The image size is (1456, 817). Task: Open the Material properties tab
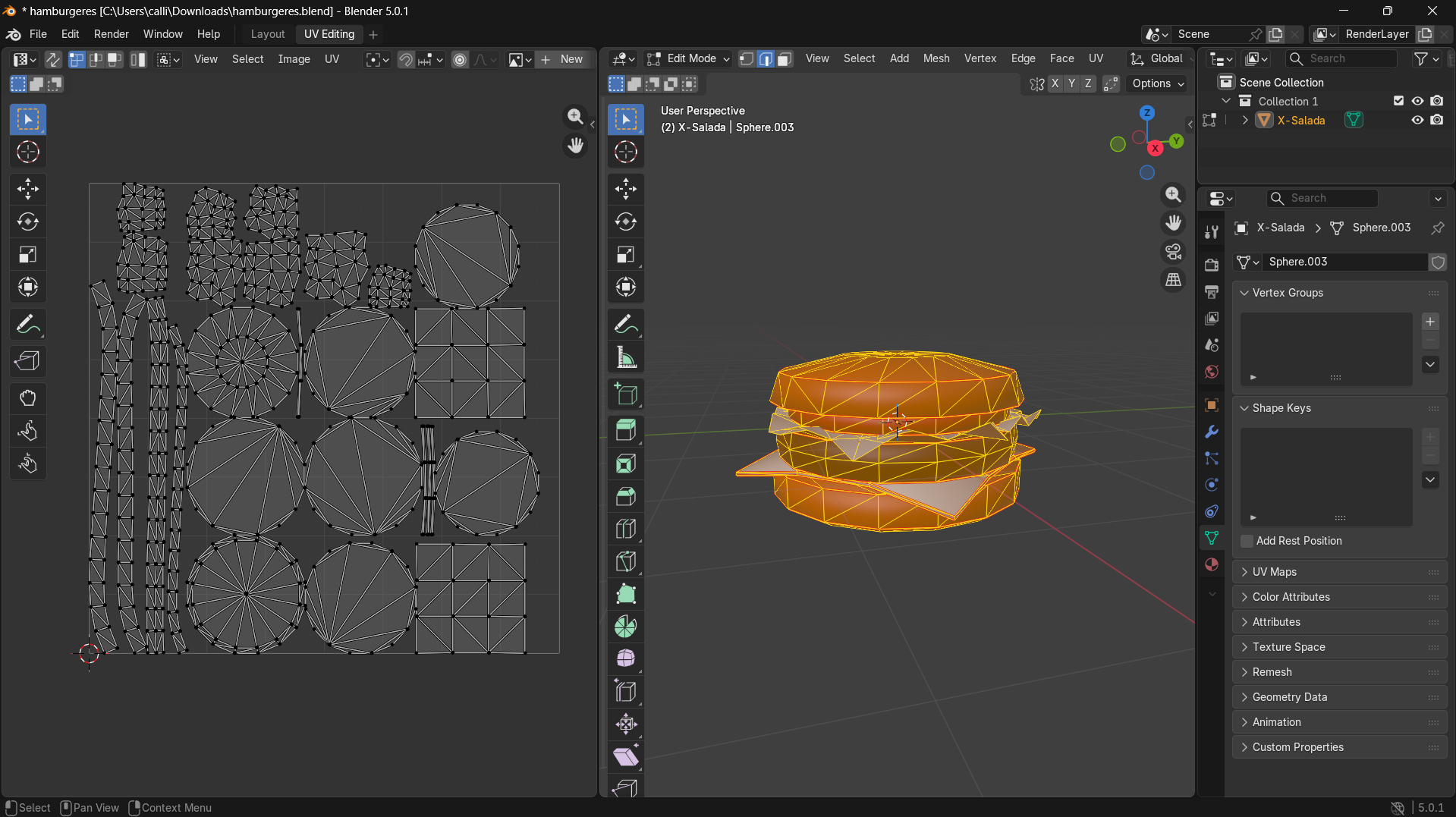tap(1212, 564)
